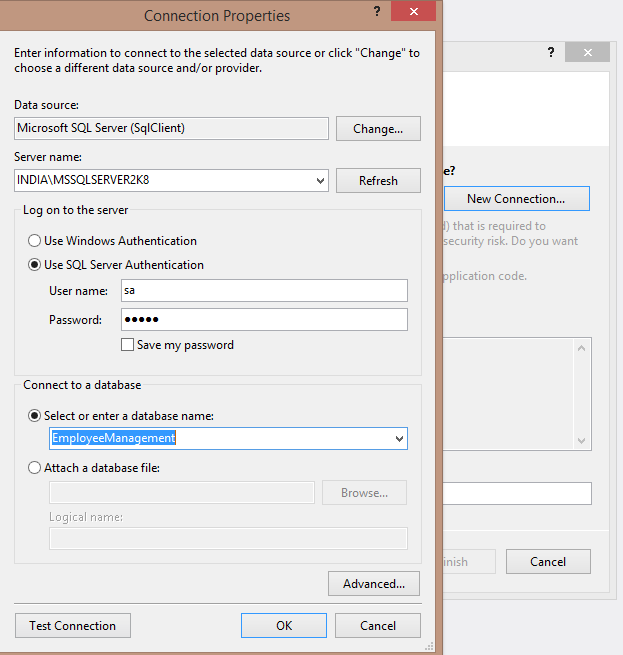623x655 pixels.
Task: Expand the Server name dropdown
Action: (320, 181)
